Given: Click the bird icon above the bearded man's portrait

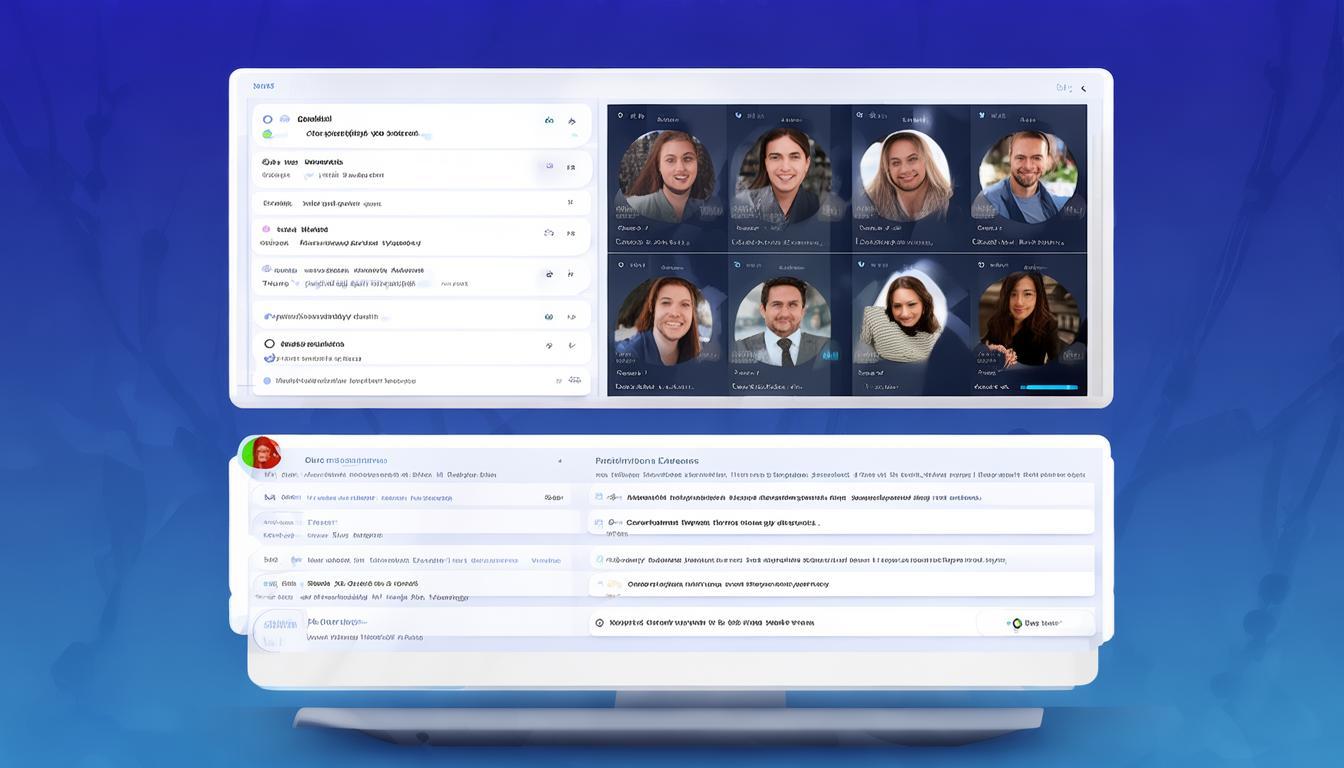Looking at the screenshot, I should point(981,115).
